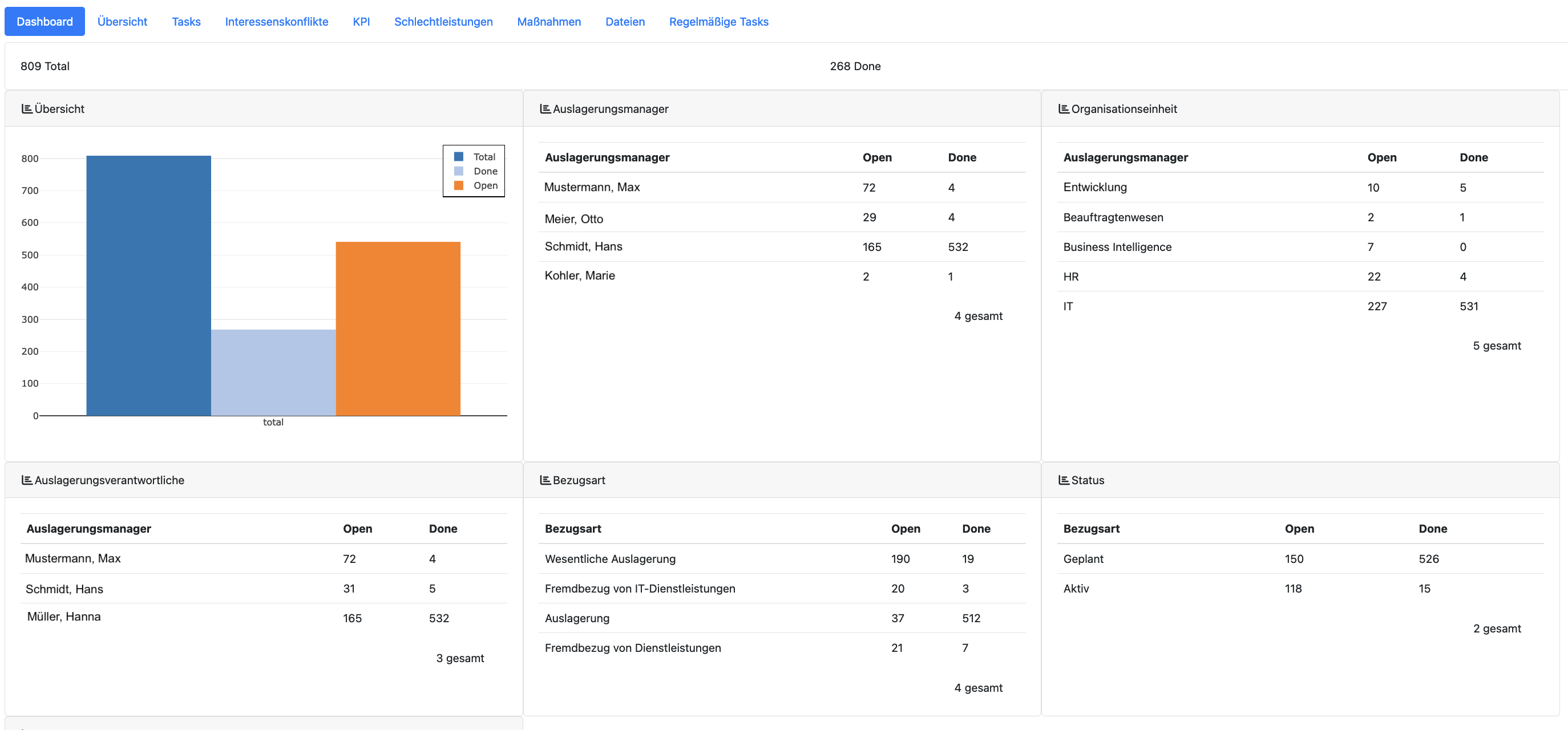This screenshot has height=730, width=1568.
Task: Click the dark blue Total bar
Action: [148, 285]
